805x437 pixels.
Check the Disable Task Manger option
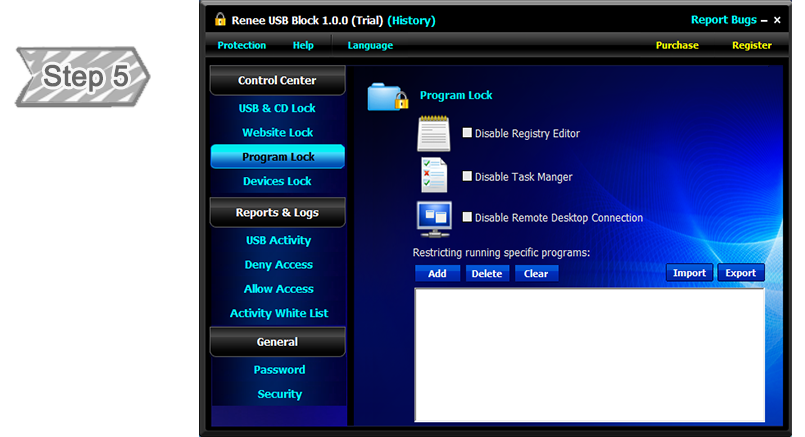[x=467, y=176]
